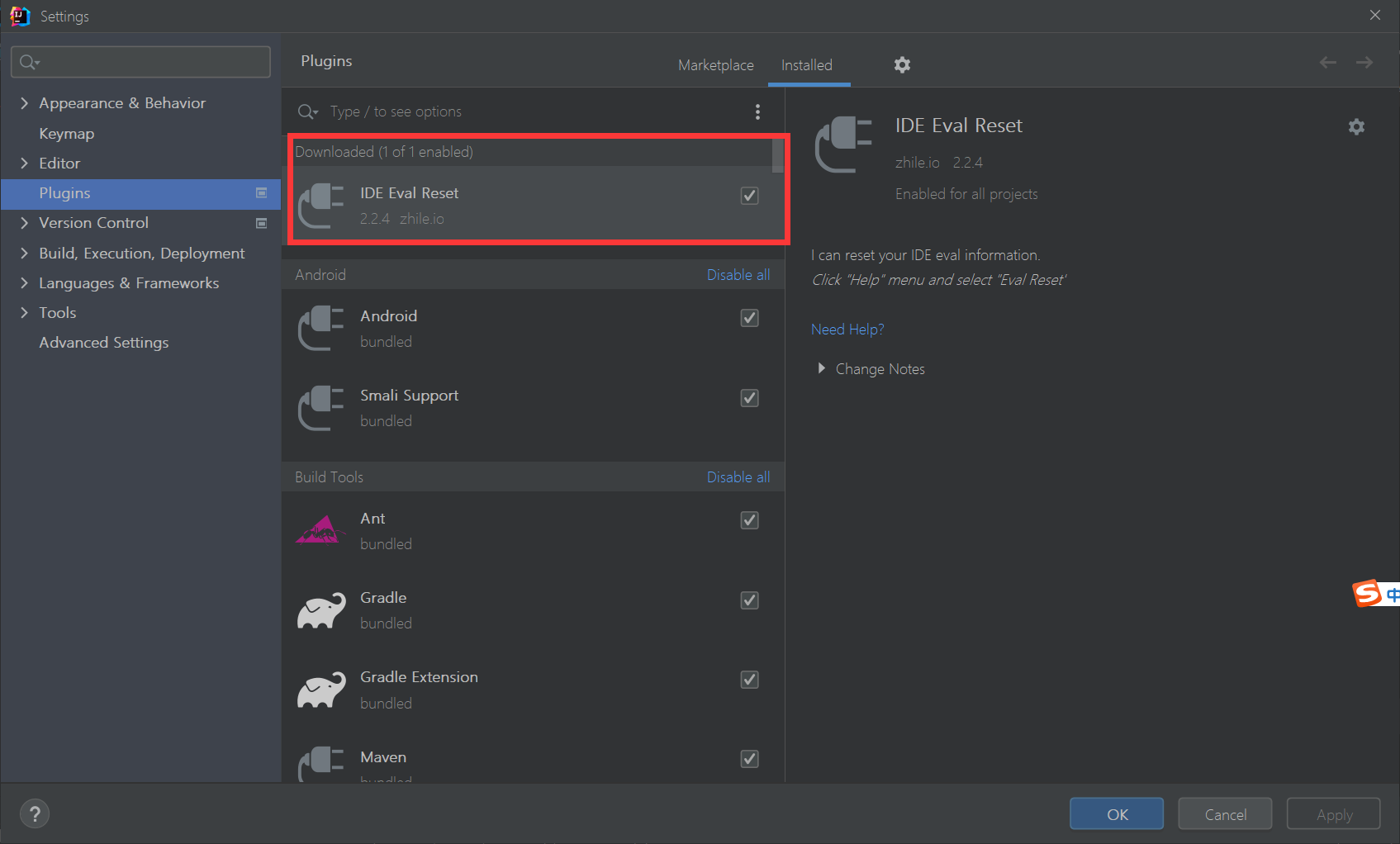Open Keymap settings
This screenshot has width=1400, height=844.
click(67, 134)
